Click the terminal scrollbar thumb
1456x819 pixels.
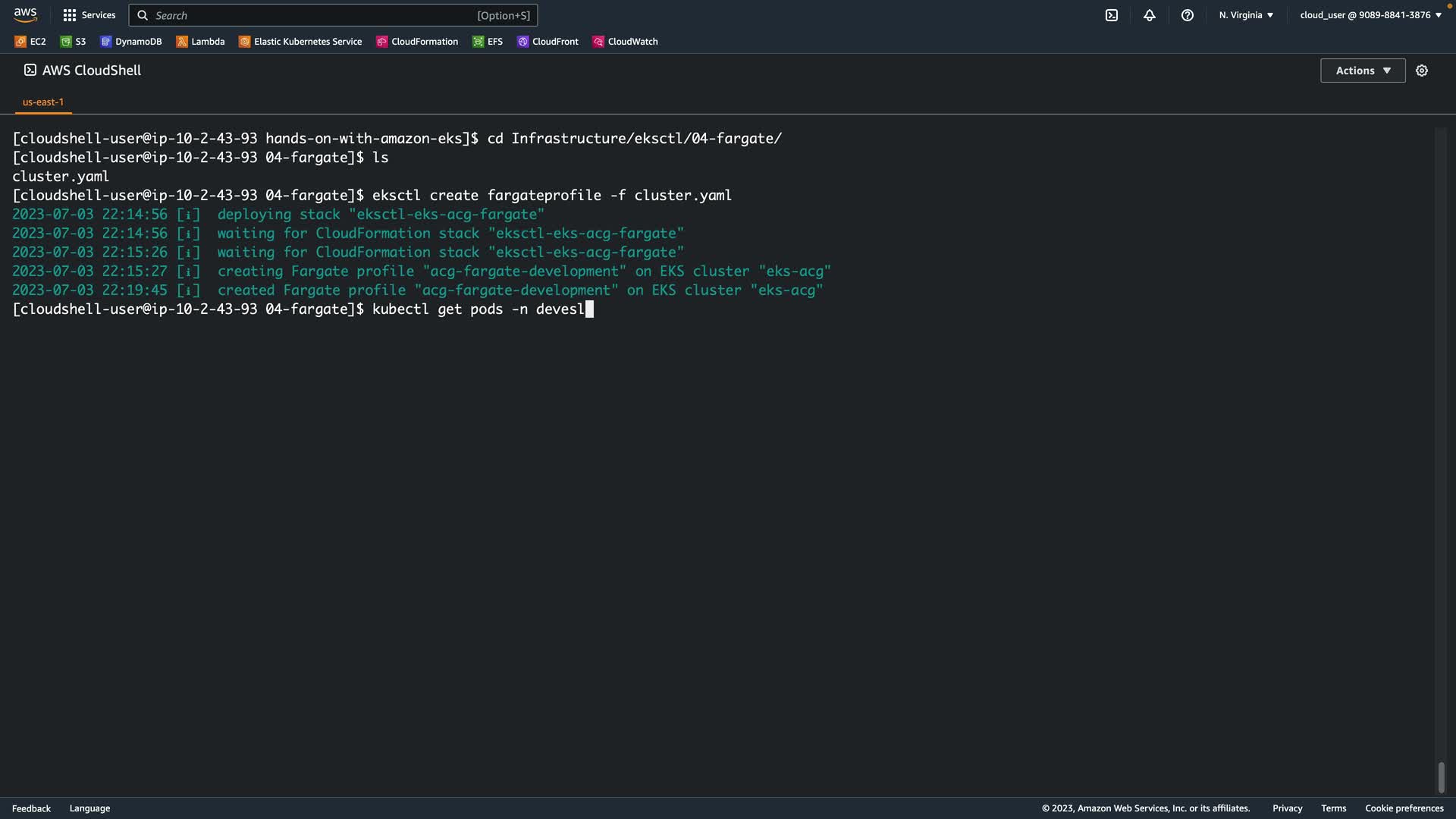pos(1441,777)
